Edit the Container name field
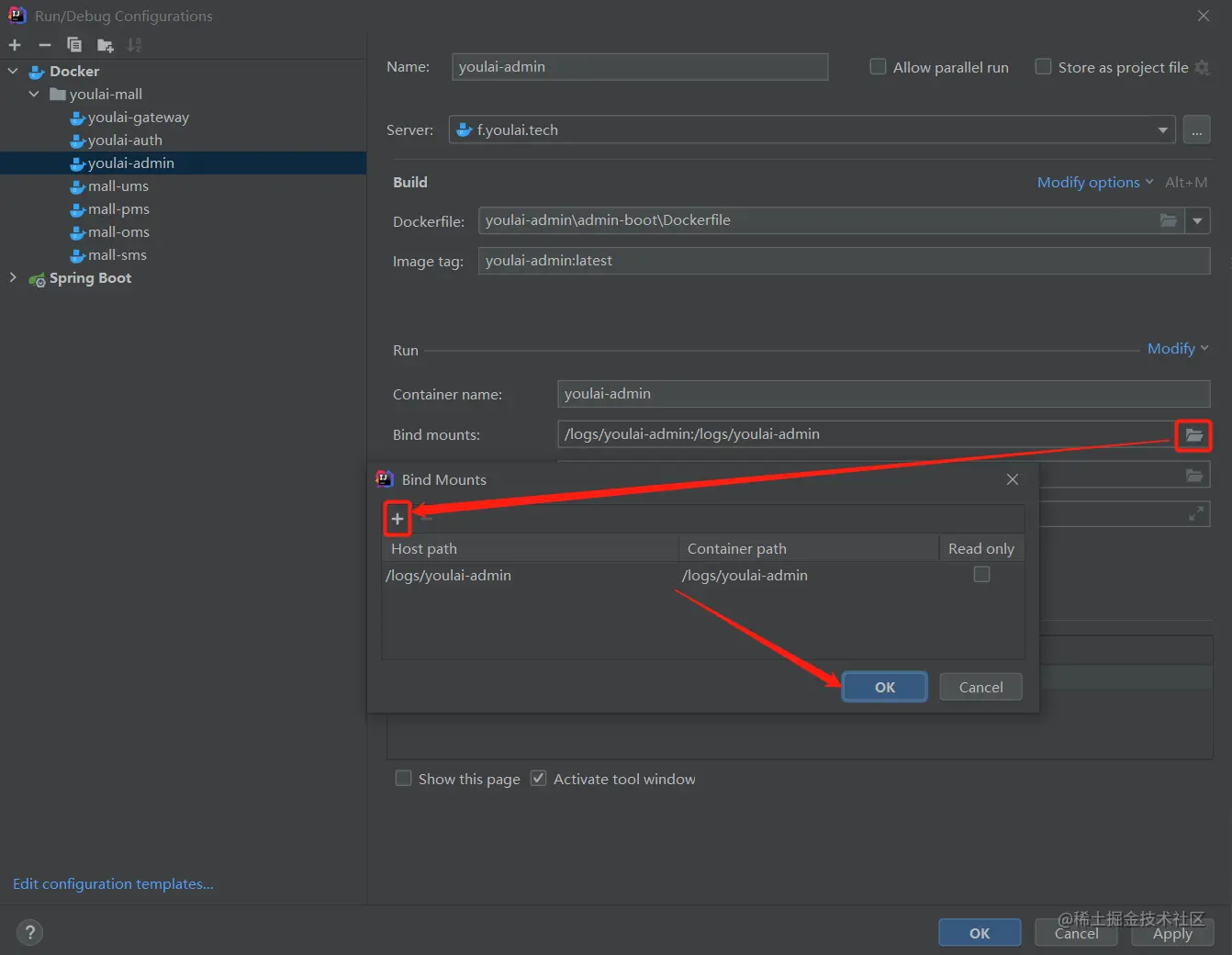Screen dimensions: 1232x955 (x=883, y=394)
